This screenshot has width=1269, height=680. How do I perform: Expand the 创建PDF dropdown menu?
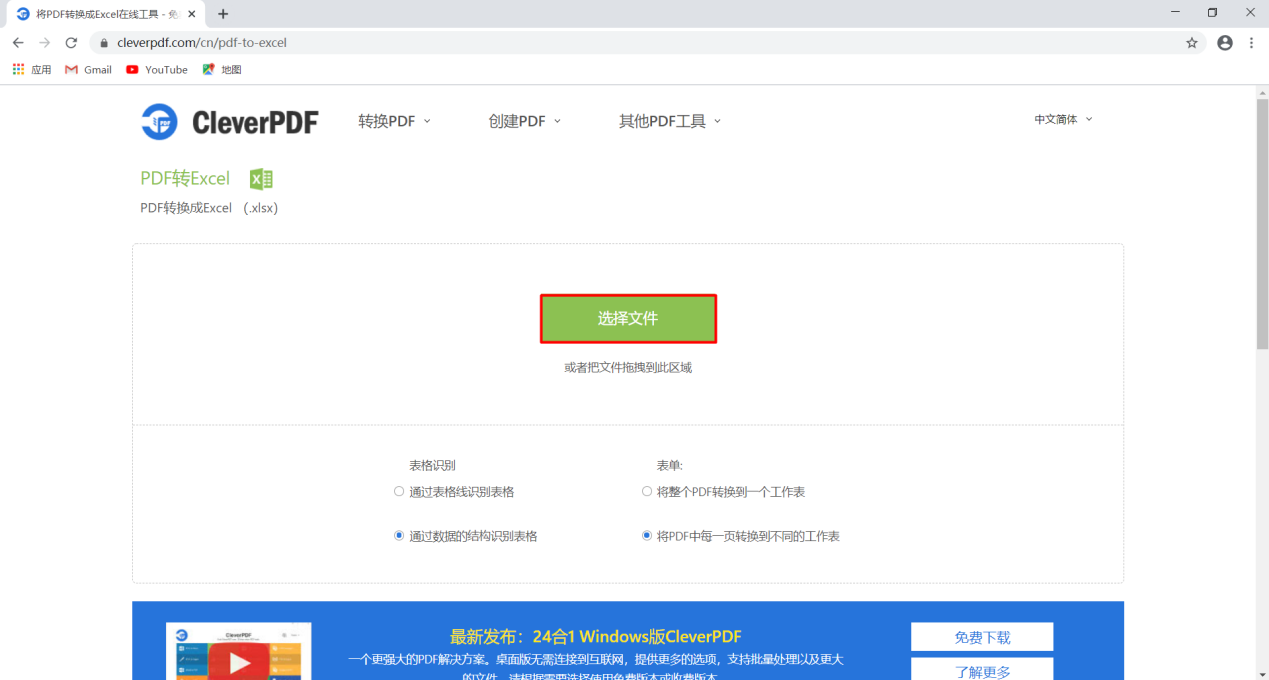525,121
